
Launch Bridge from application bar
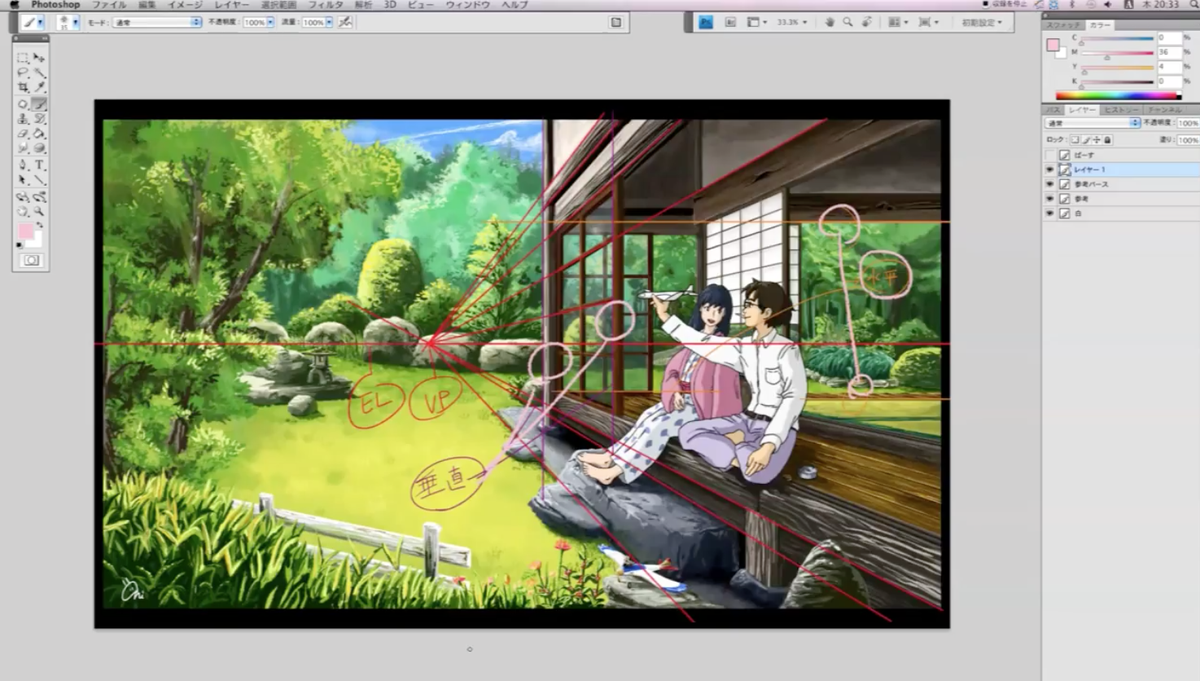coord(730,22)
